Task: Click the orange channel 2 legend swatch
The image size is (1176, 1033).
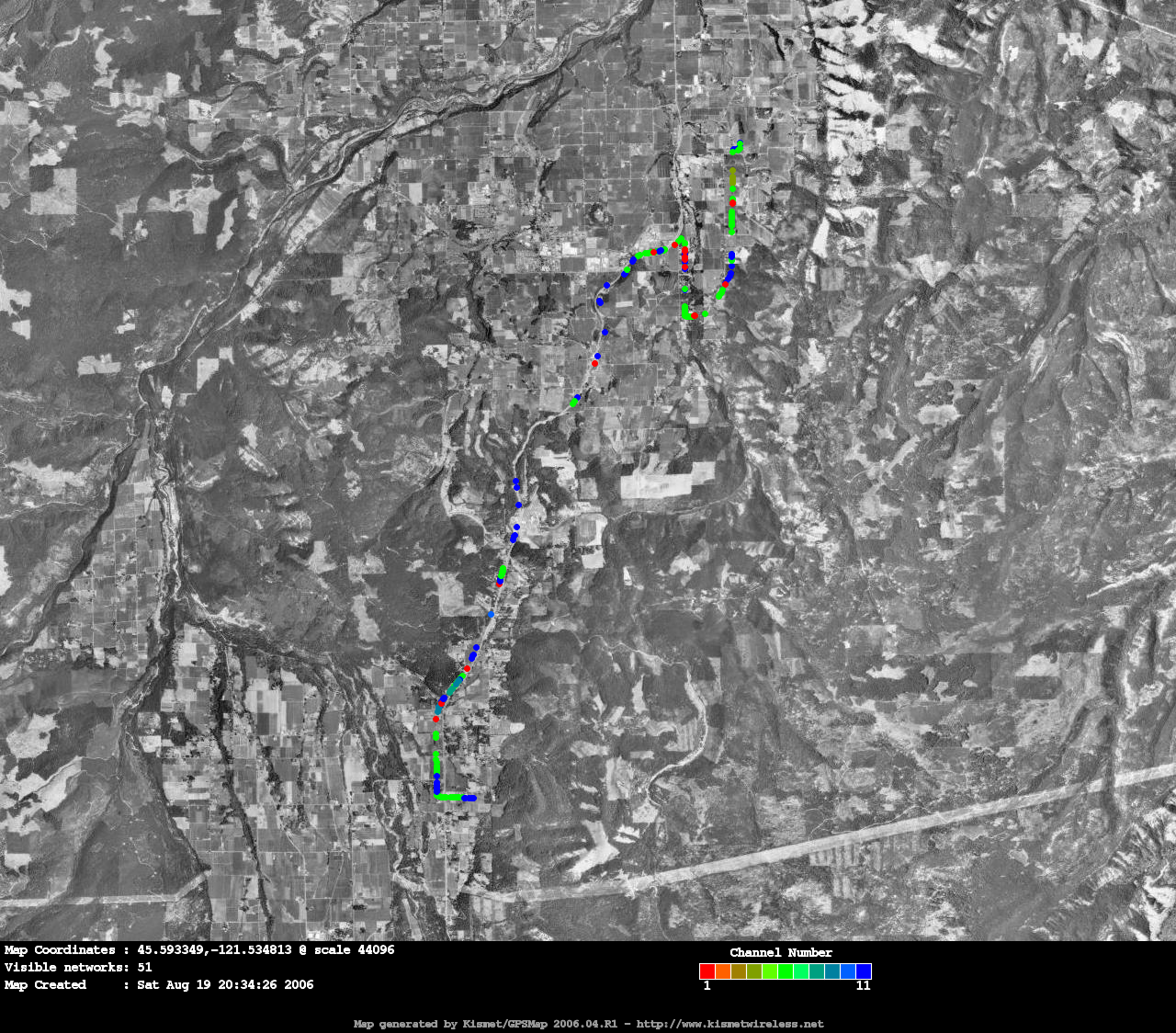Action: tap(723, 971)
